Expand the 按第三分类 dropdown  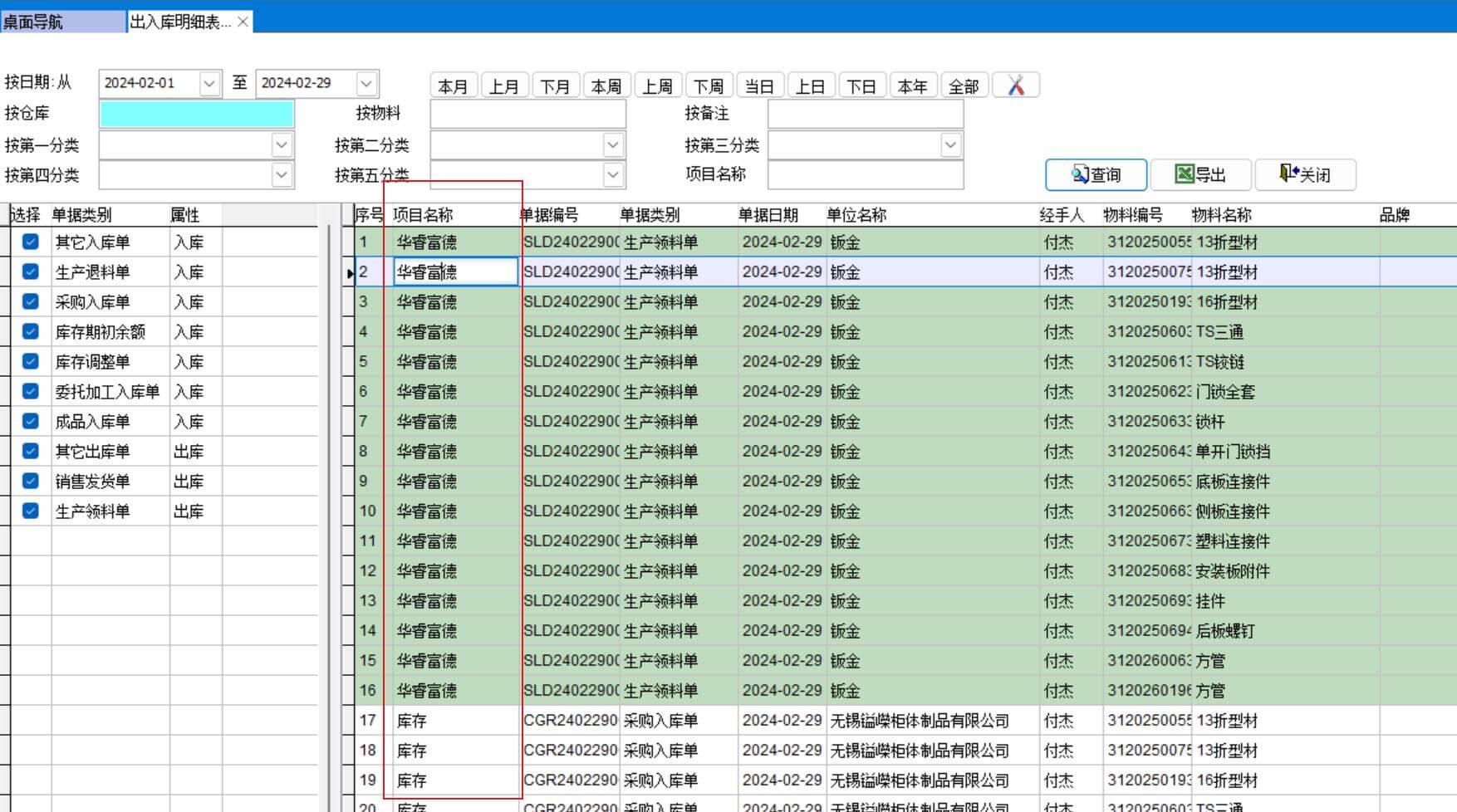(950, 145)
